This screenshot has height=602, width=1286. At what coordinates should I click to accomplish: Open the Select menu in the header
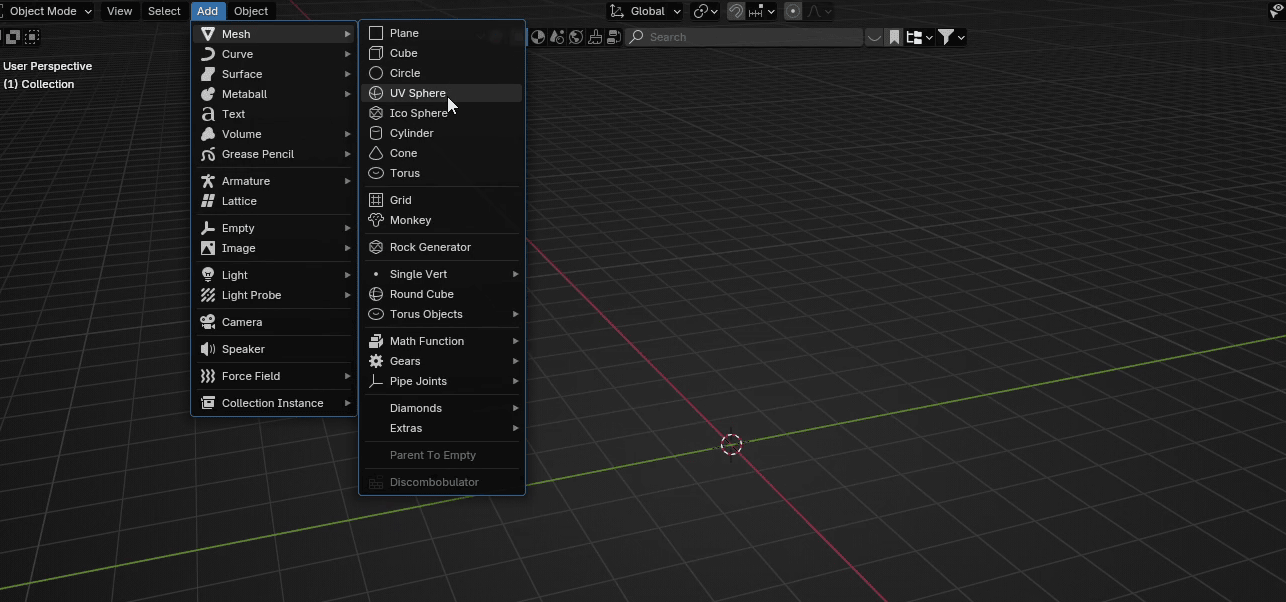(164, 11)
